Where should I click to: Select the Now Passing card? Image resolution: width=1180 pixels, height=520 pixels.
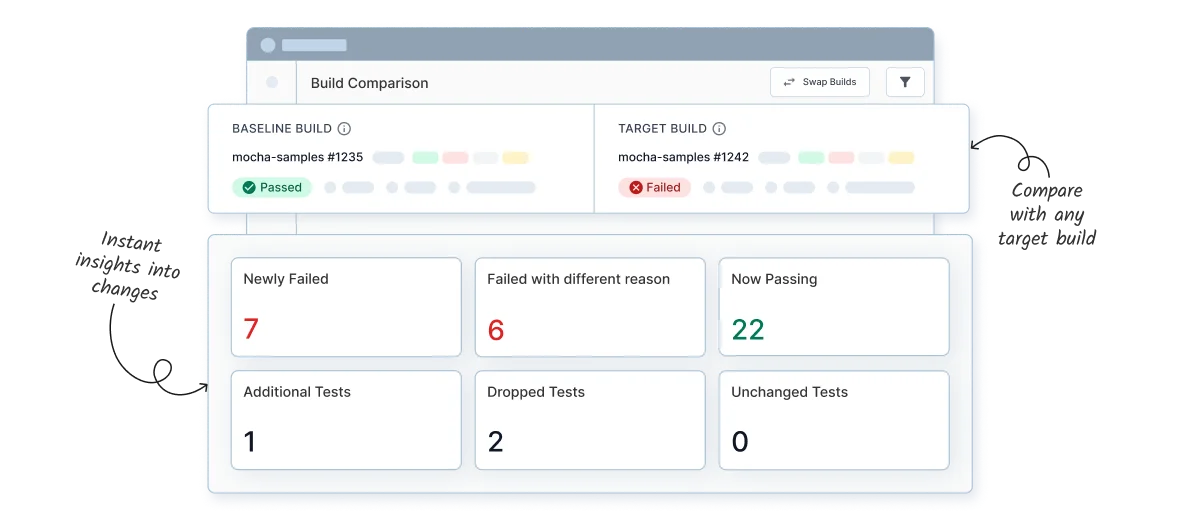coord(834,307)
